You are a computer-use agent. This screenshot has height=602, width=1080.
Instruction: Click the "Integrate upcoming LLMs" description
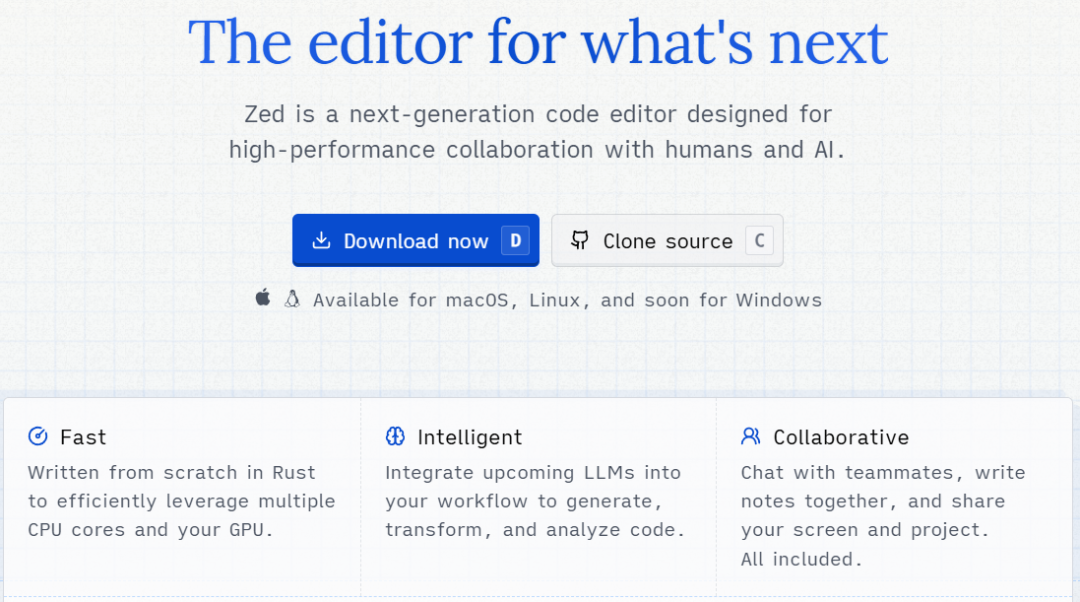click(x=535, y=501)
